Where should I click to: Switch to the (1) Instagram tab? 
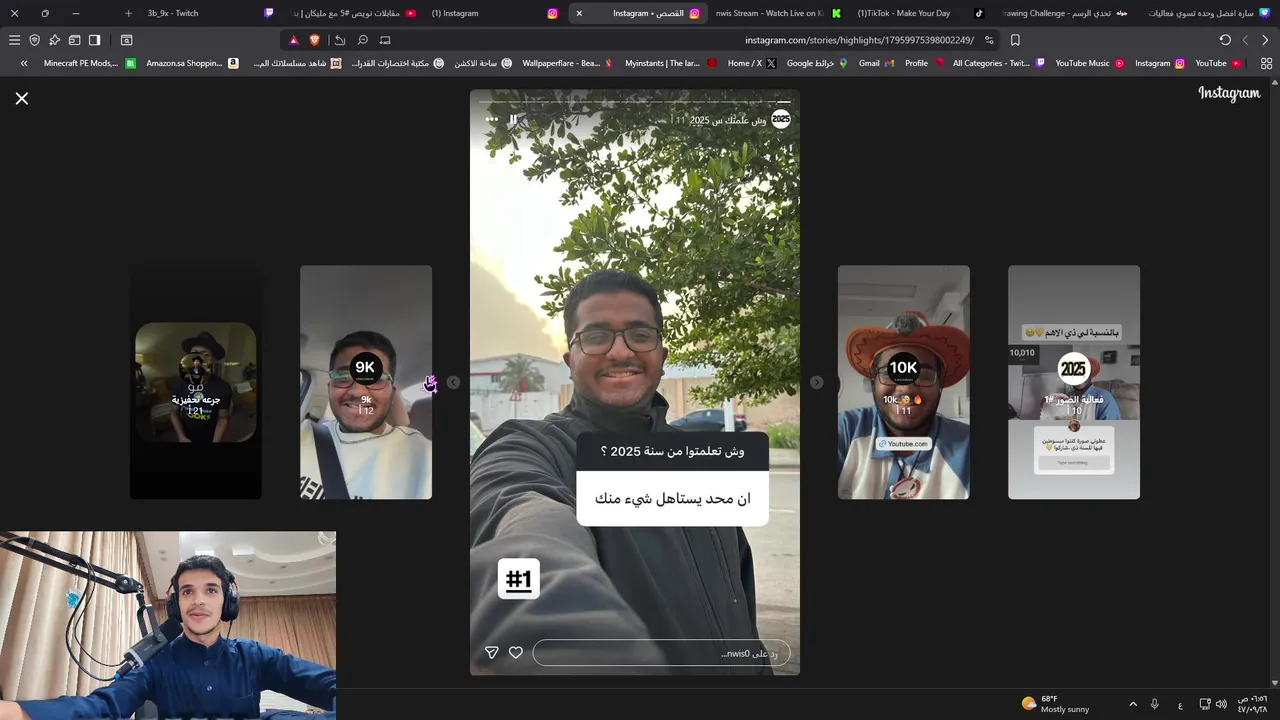tap(495, 13)
